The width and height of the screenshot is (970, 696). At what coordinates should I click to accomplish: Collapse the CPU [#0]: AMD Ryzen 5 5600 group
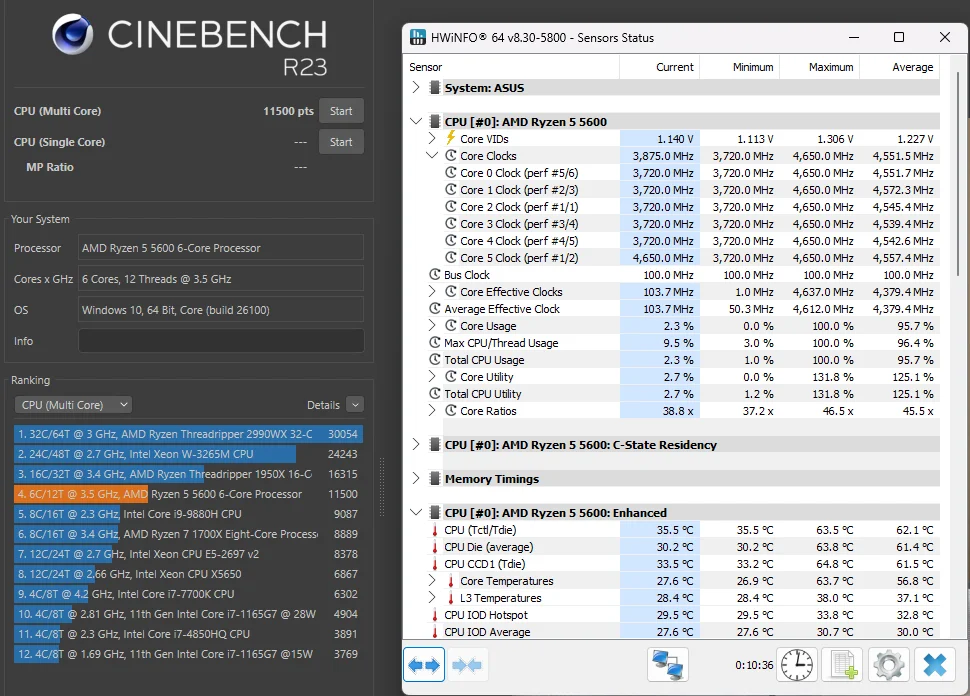click(416, 121)
